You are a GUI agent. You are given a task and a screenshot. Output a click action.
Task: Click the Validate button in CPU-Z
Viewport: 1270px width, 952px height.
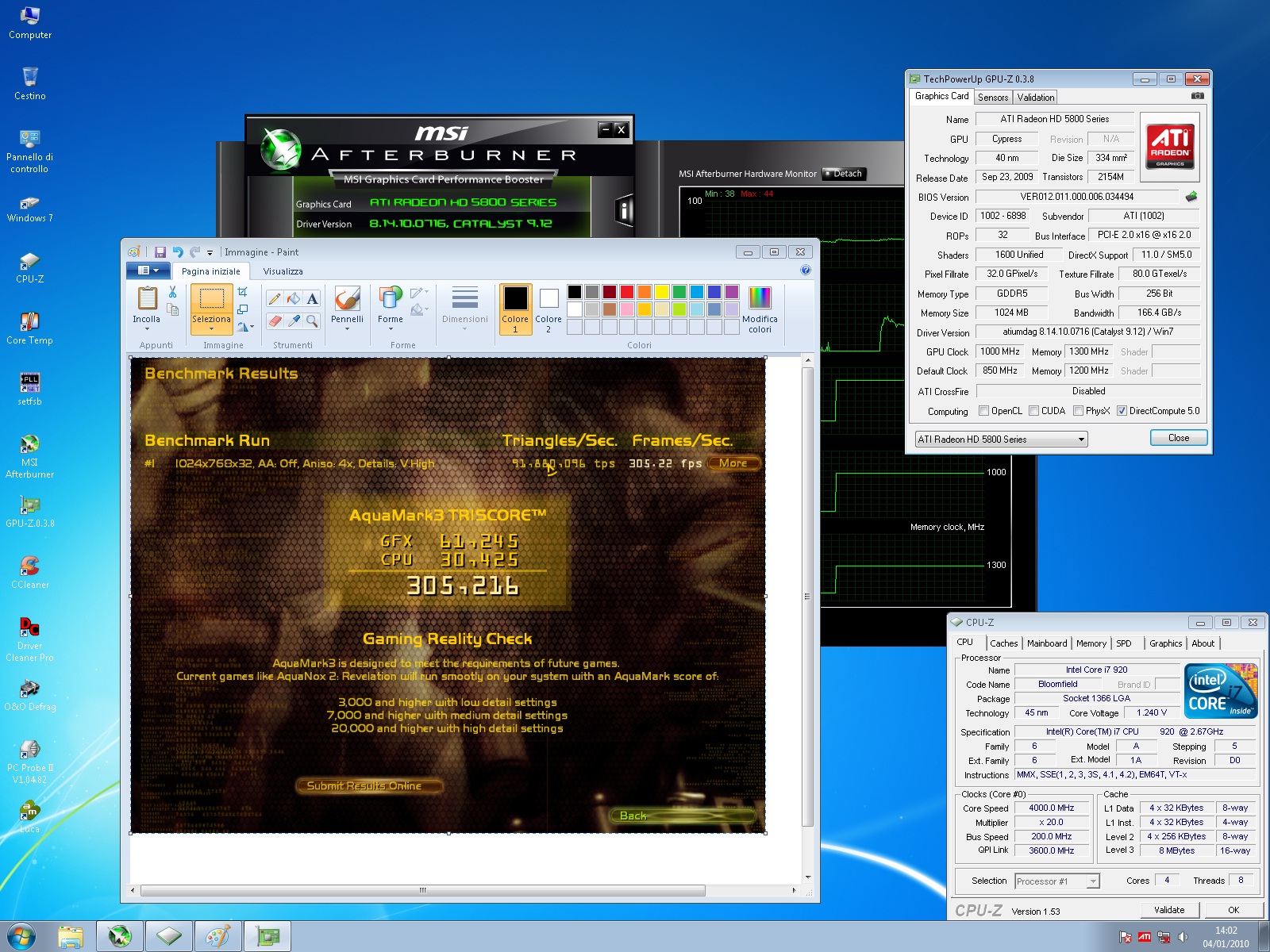pyautogui.click(x=1169, y=910)
